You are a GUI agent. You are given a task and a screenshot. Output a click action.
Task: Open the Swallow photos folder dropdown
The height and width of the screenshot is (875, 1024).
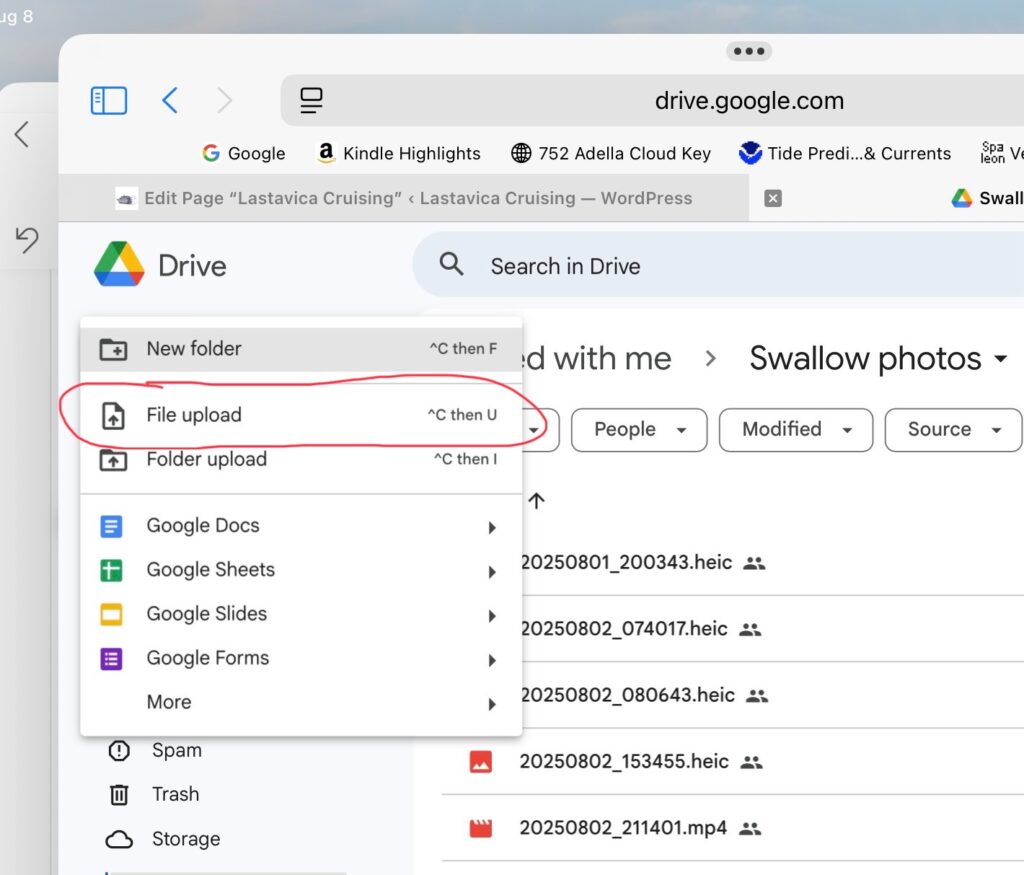pyautogui.click(x=878, y=358)
